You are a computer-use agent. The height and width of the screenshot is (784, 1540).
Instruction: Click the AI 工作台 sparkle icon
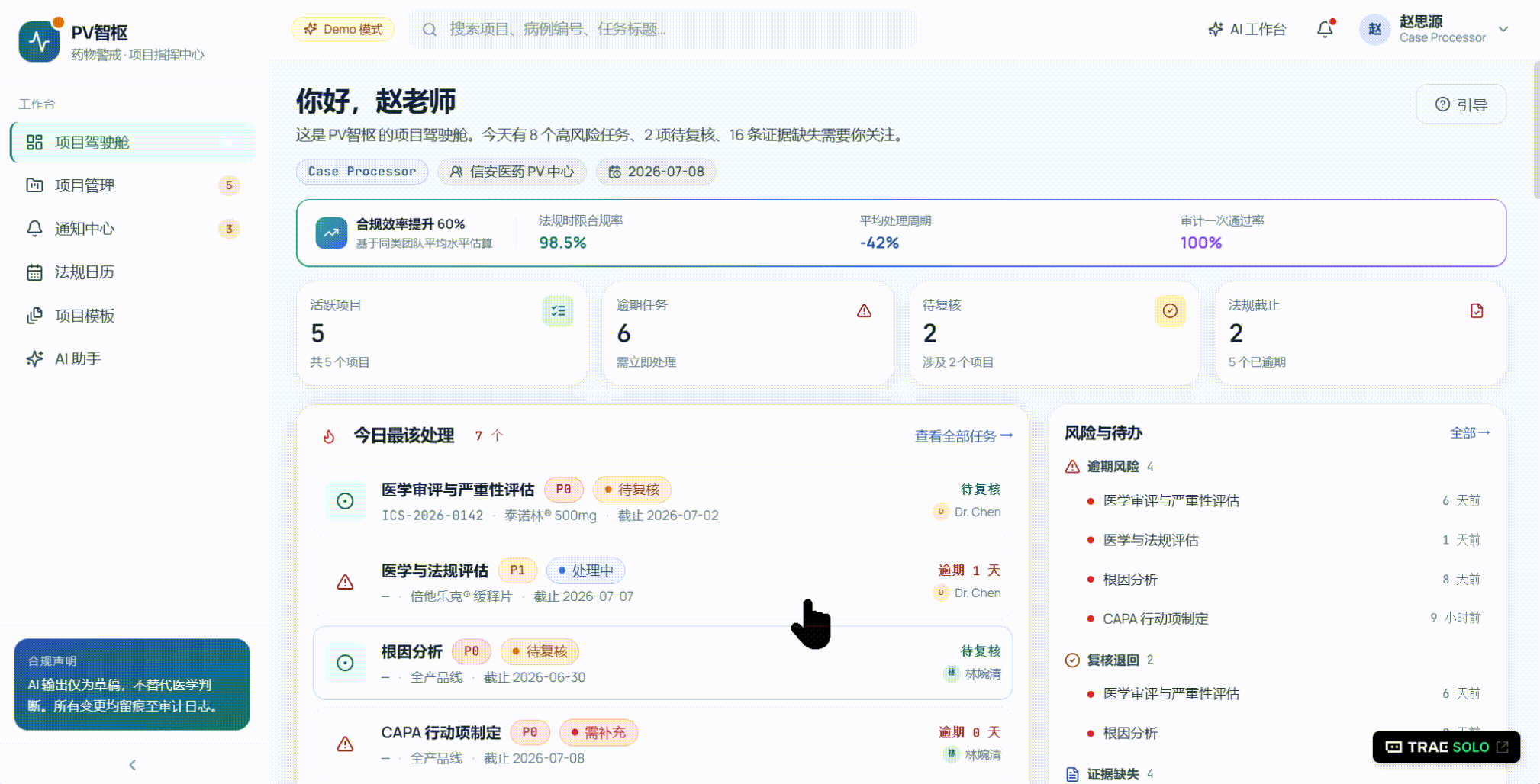[1216, 29]
